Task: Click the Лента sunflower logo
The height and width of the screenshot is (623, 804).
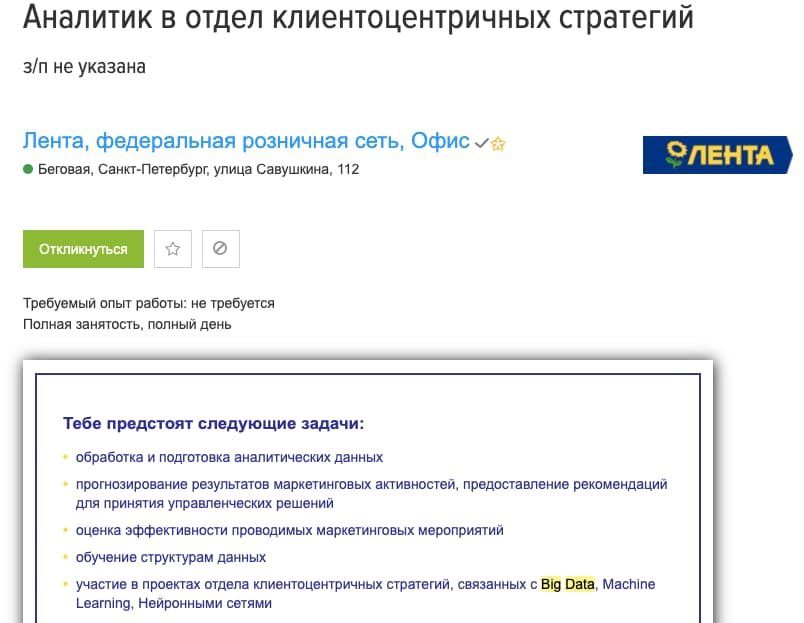Action: tap(717, 155)
